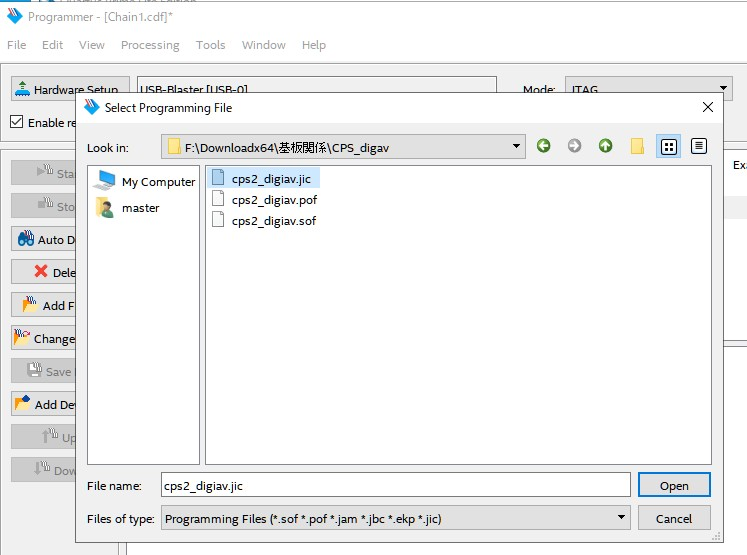The image size is (747, 555).
Task: Open the View menu in Programmer
Action: click(91, 45)
